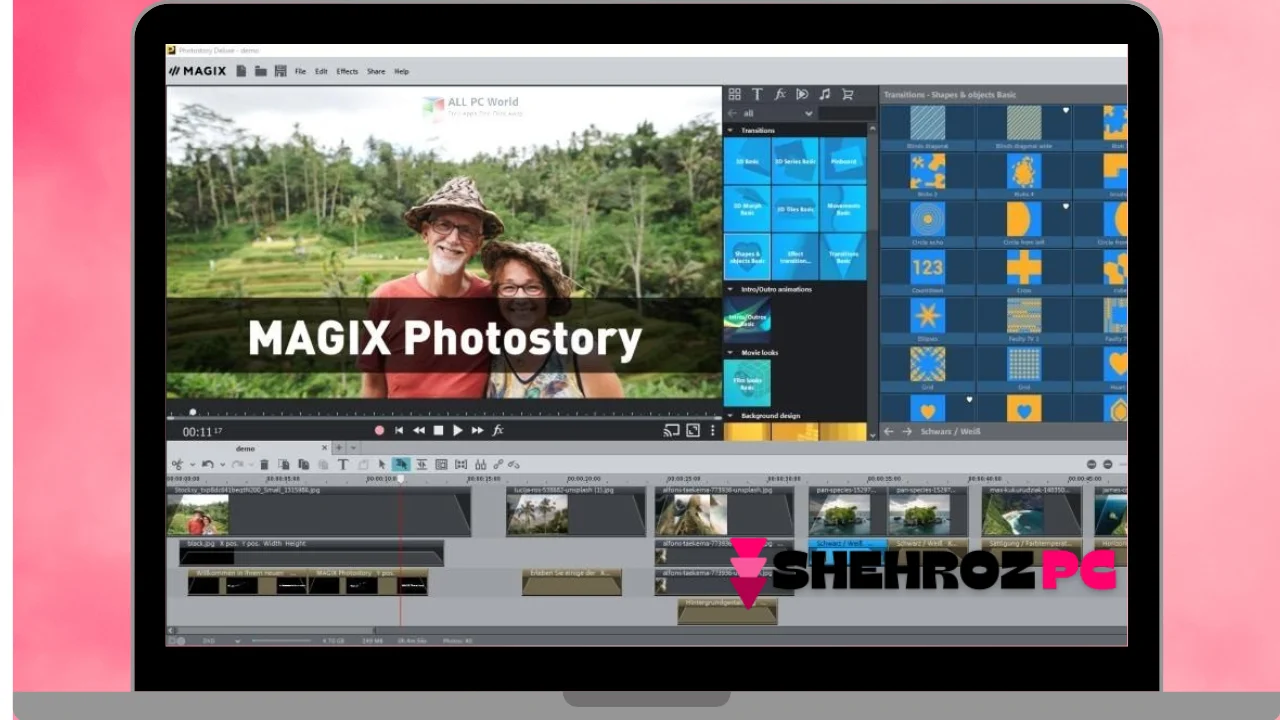Select the Movements Basic tile
This screenshot has height=720, width=1280.
843,208
